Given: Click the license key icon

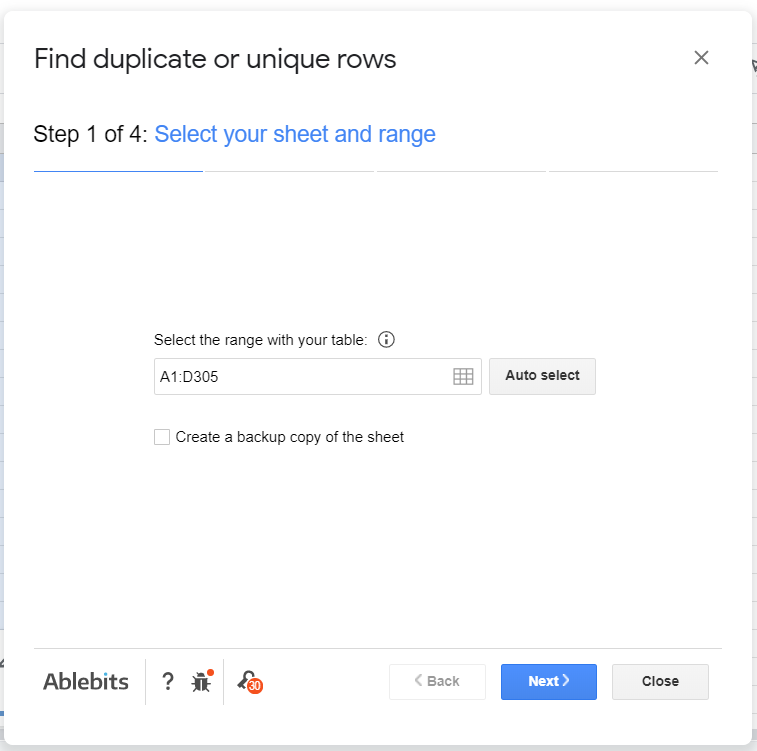Looking at the screenshot, I should tap(245, 680).
